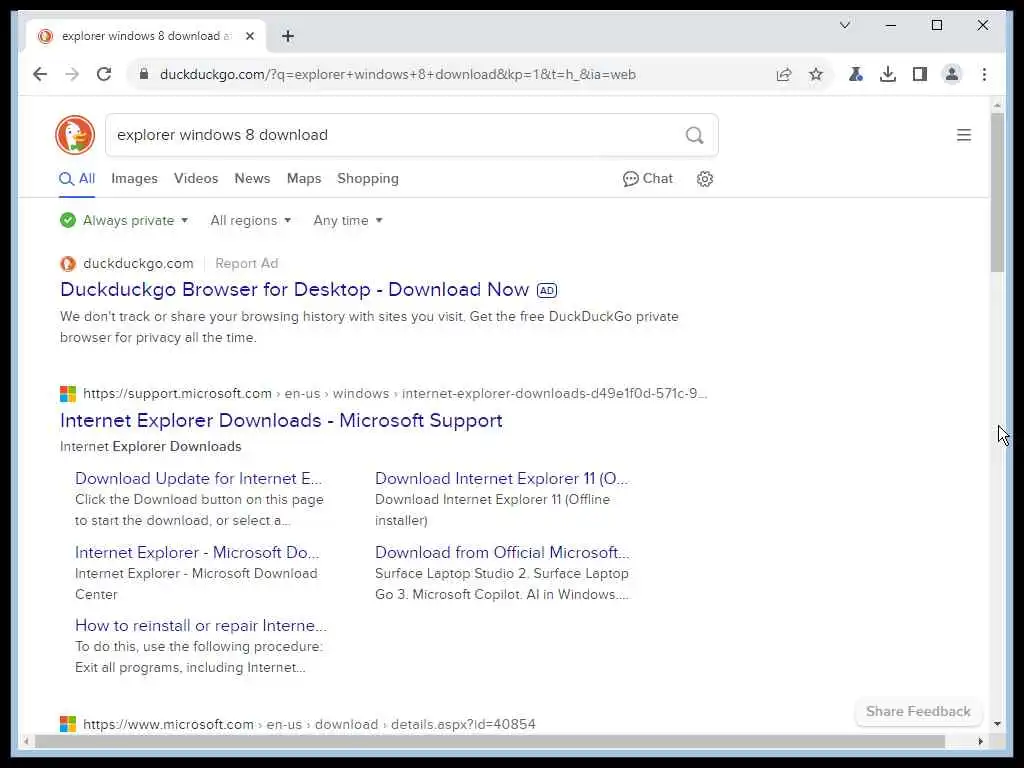Click the vertical scrollbar thumb
This screenshot has height=768, width=1024.
click(997, 193)
